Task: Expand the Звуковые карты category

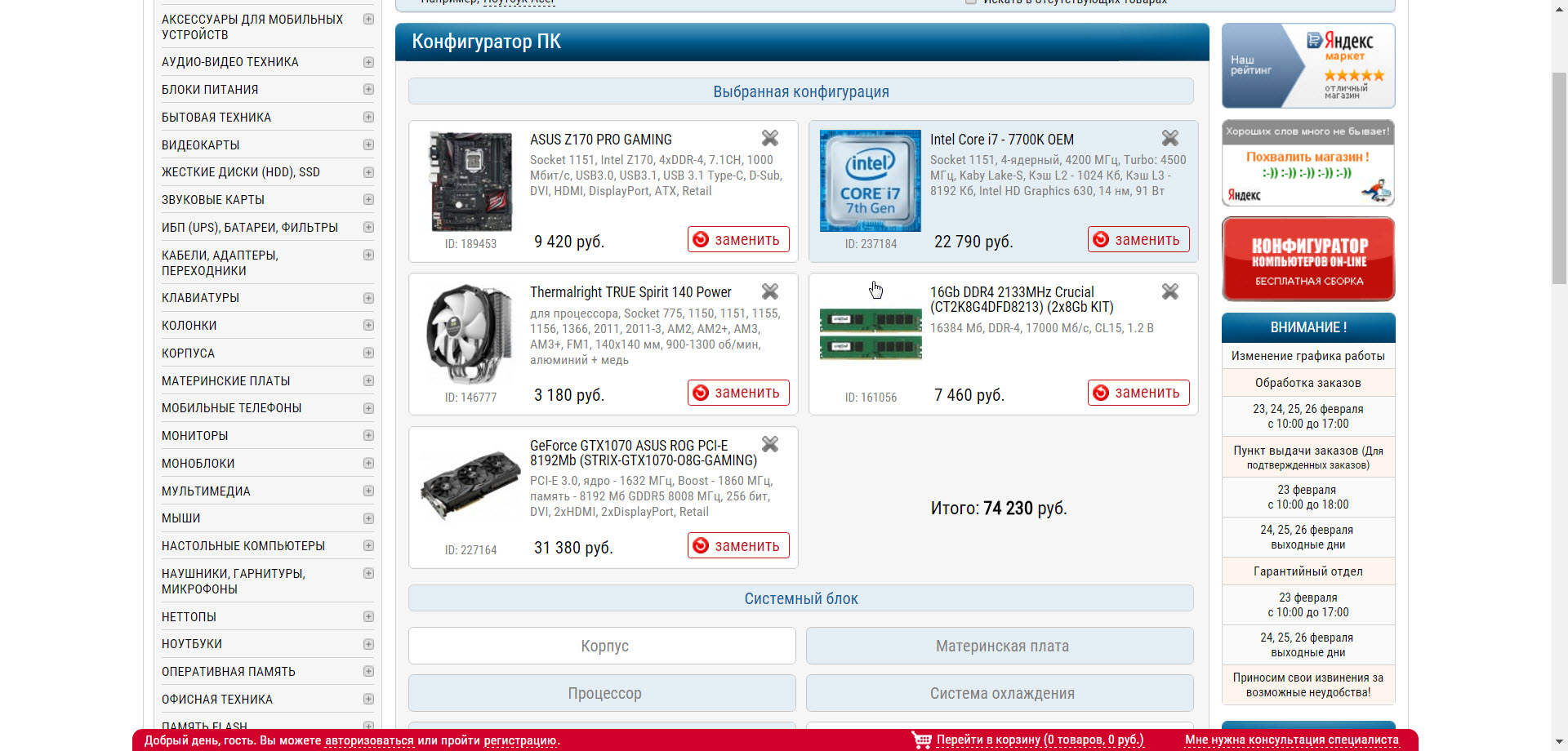Action: [x=368, y=199]
